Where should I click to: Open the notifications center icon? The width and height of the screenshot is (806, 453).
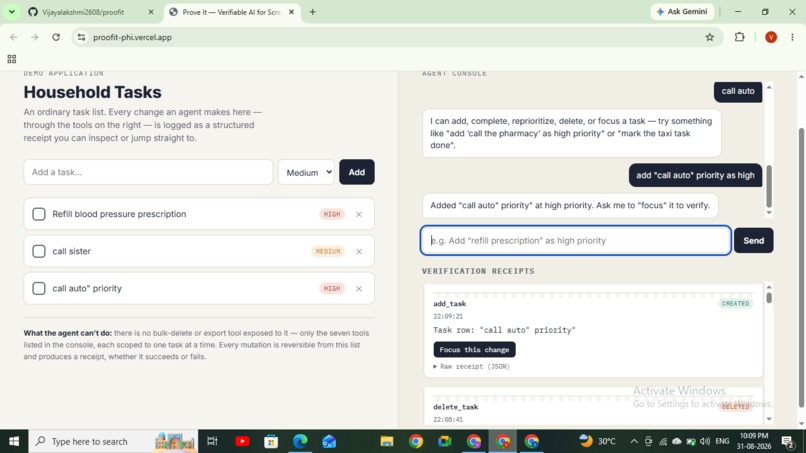tap(787, 441)
